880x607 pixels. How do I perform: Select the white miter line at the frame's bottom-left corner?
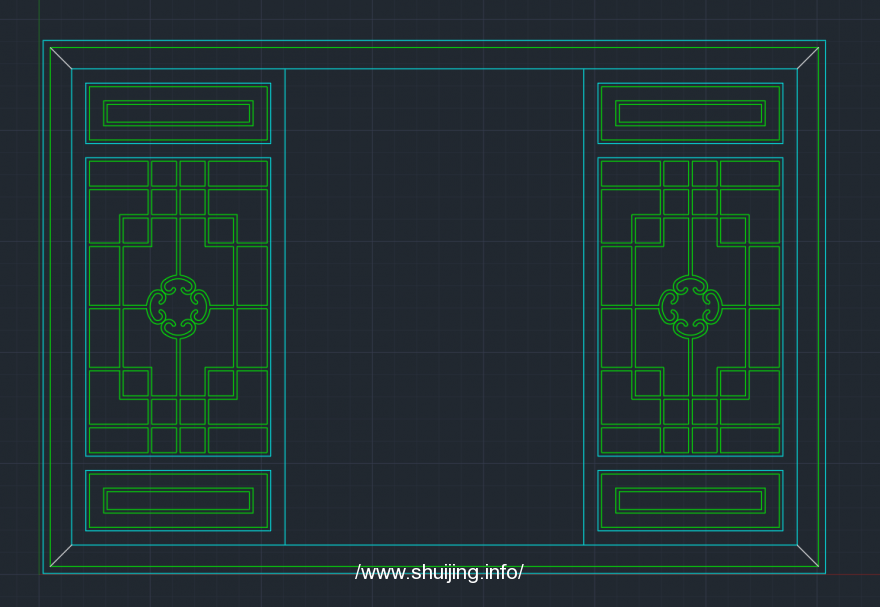(x=61, y=555)
